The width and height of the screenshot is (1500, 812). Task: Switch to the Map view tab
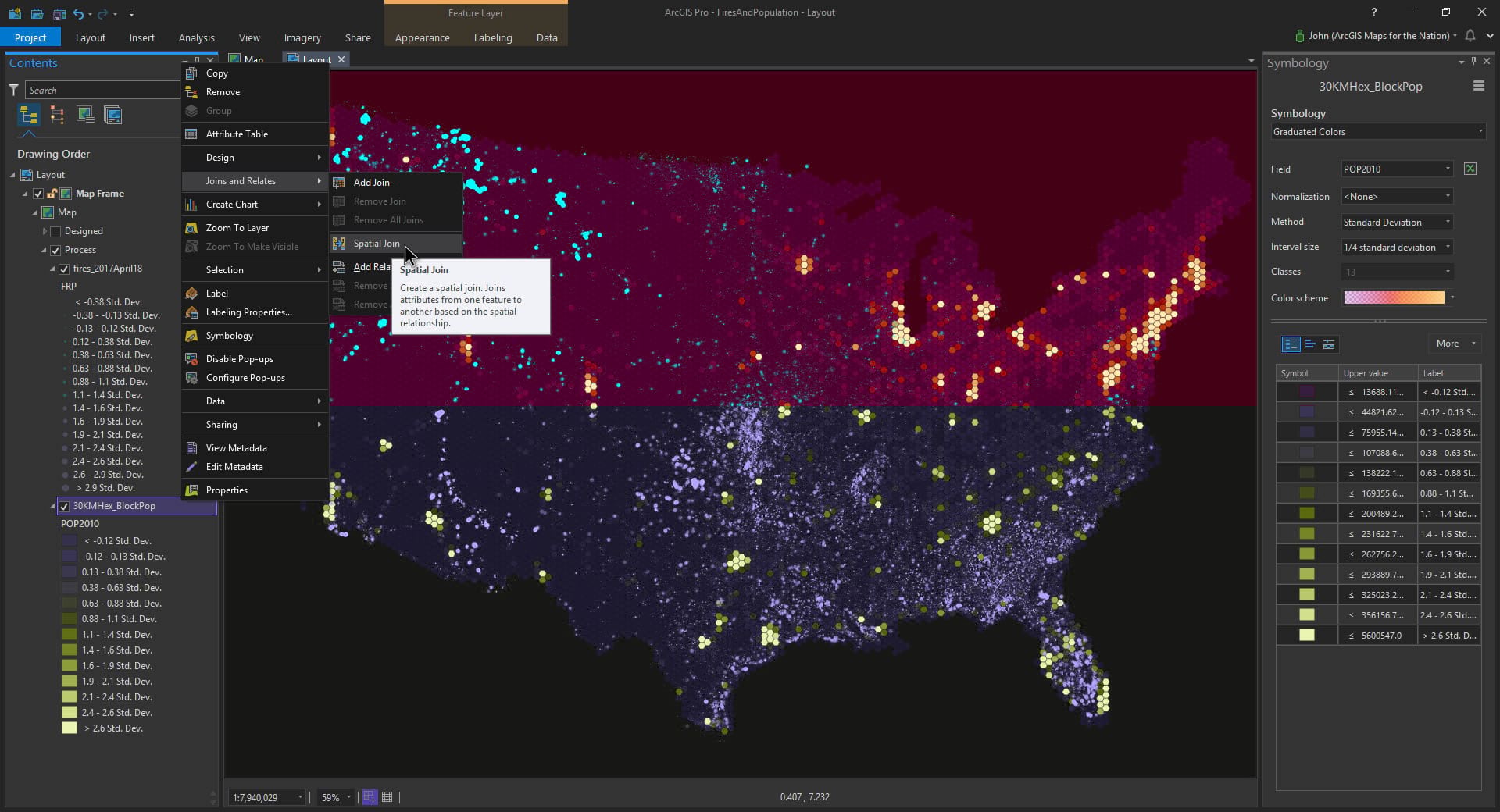247,59
